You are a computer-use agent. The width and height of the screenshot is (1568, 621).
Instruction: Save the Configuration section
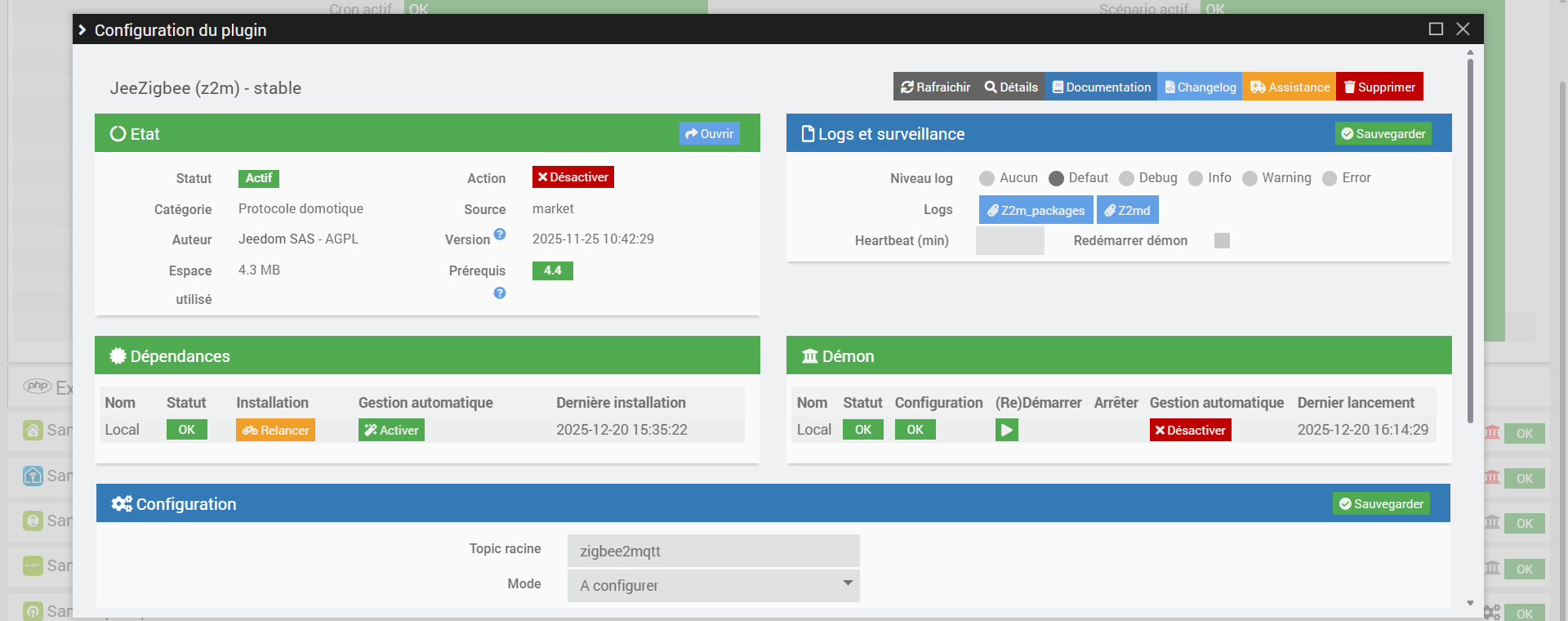pos(1381,504)
